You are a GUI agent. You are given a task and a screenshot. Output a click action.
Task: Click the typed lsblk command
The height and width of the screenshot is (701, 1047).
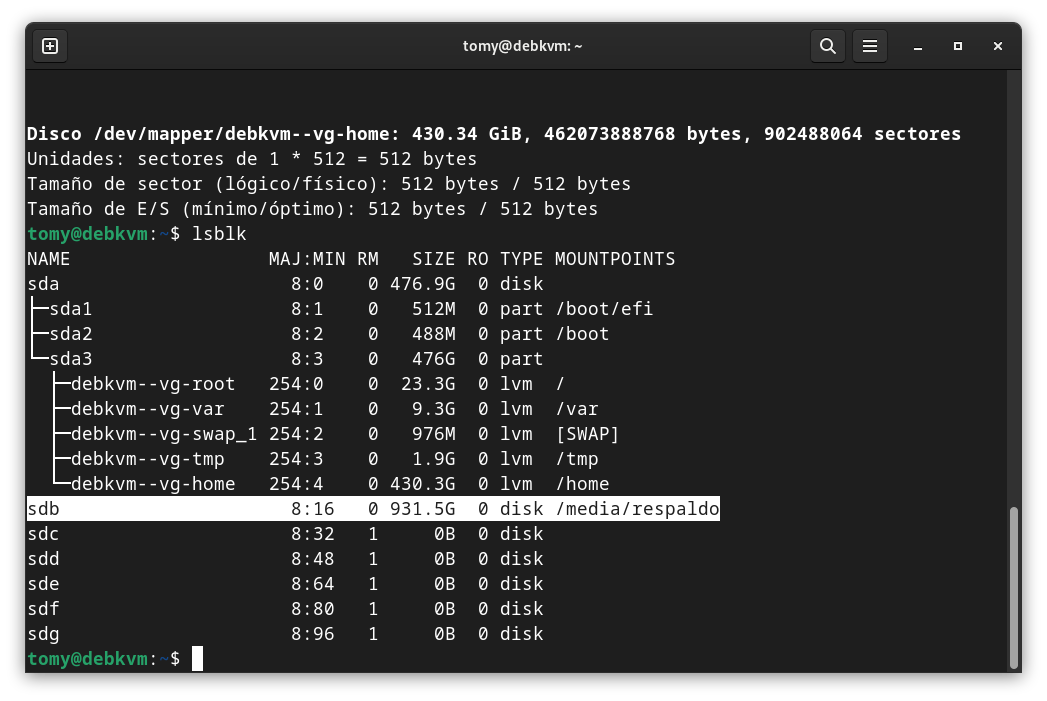219,234
